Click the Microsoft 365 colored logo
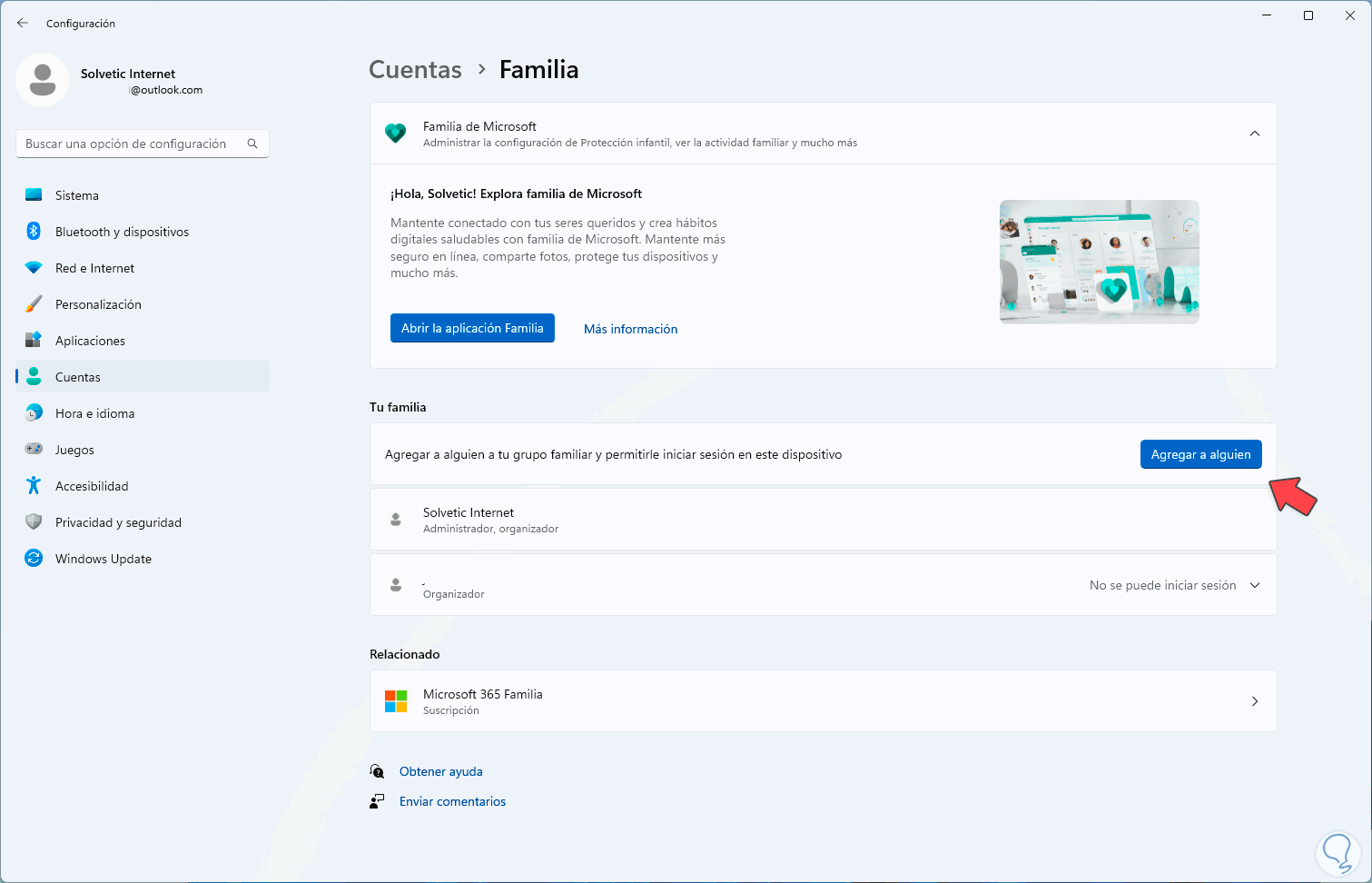Screen dimensions: 1372x883 [396, 701]
